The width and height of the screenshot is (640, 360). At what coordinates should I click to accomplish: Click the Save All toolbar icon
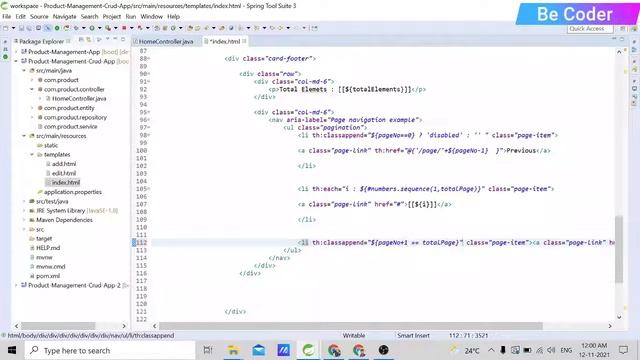(x=29, y=28)
